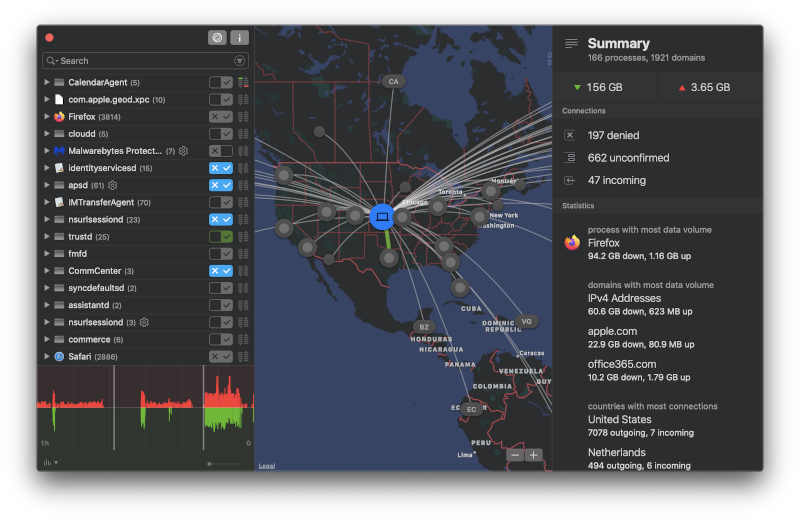The width and height of the screenshot is (800, 520).
Task: Select the apple.com domain statistic
Action: point(641,337)
